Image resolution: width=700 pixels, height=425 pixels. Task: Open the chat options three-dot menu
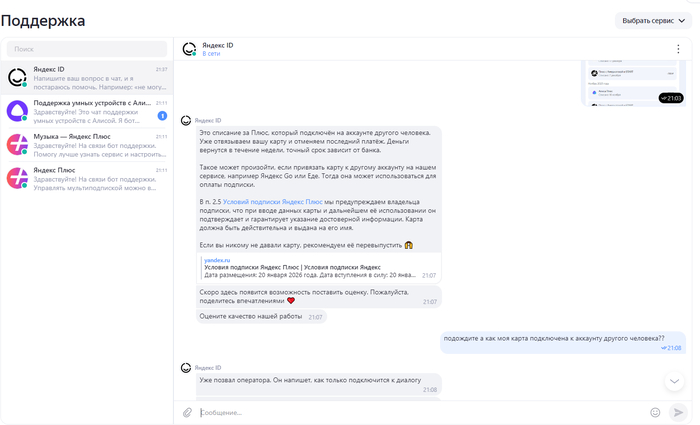click(x=679, y=48)
